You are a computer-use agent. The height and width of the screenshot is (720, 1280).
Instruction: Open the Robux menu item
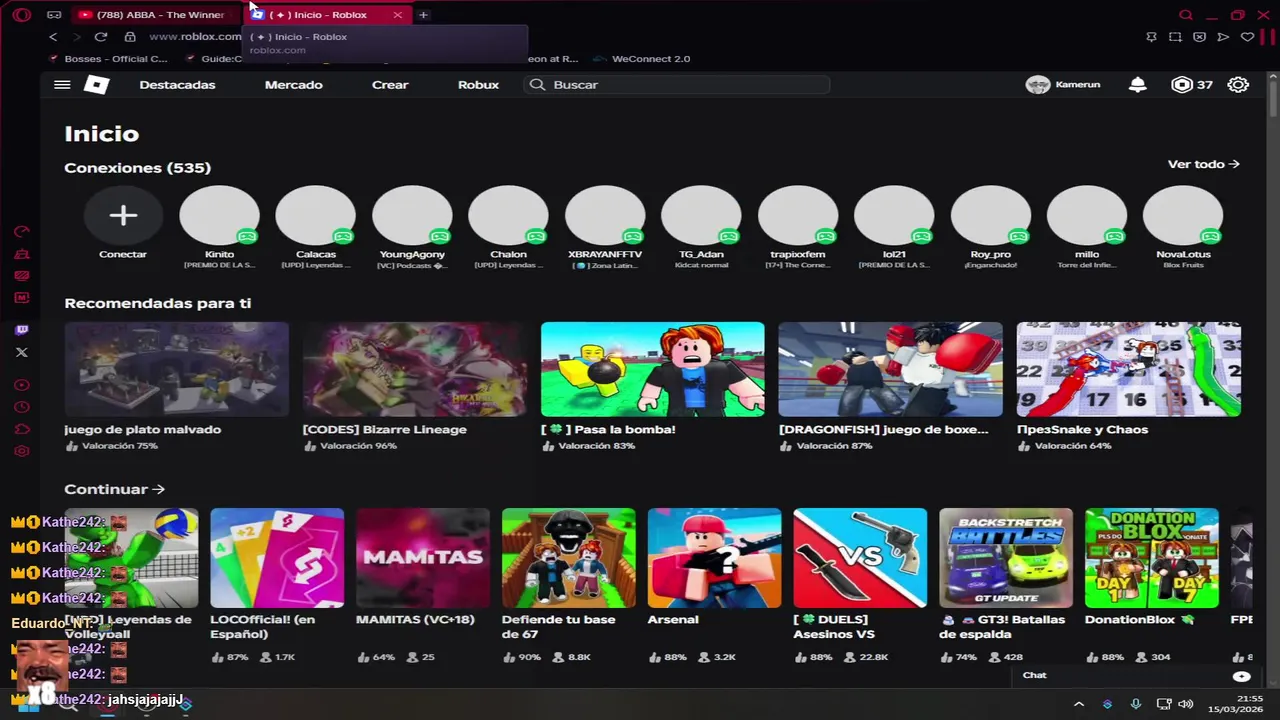pos(478,85)
